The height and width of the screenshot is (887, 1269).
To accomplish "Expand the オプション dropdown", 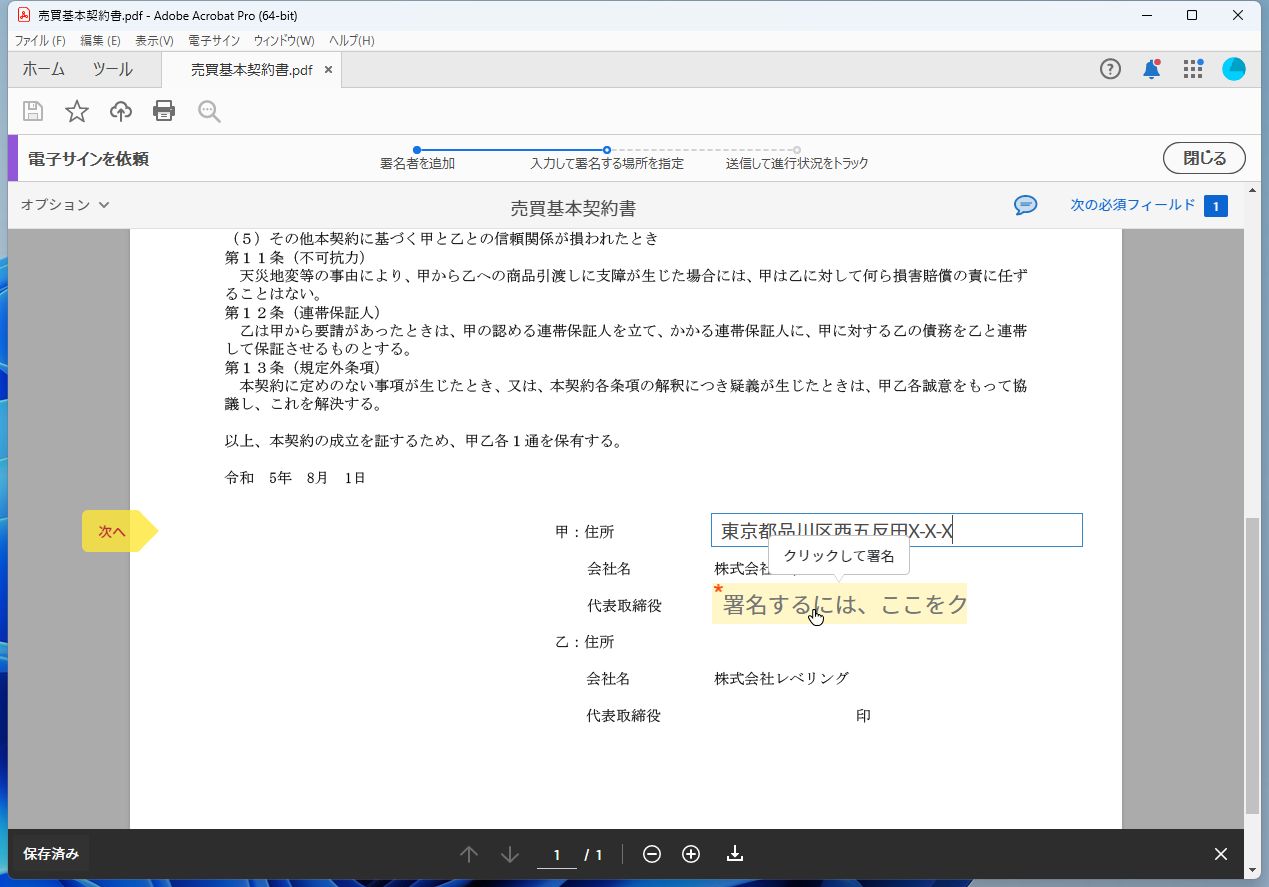I will click(x=63, y=205).
